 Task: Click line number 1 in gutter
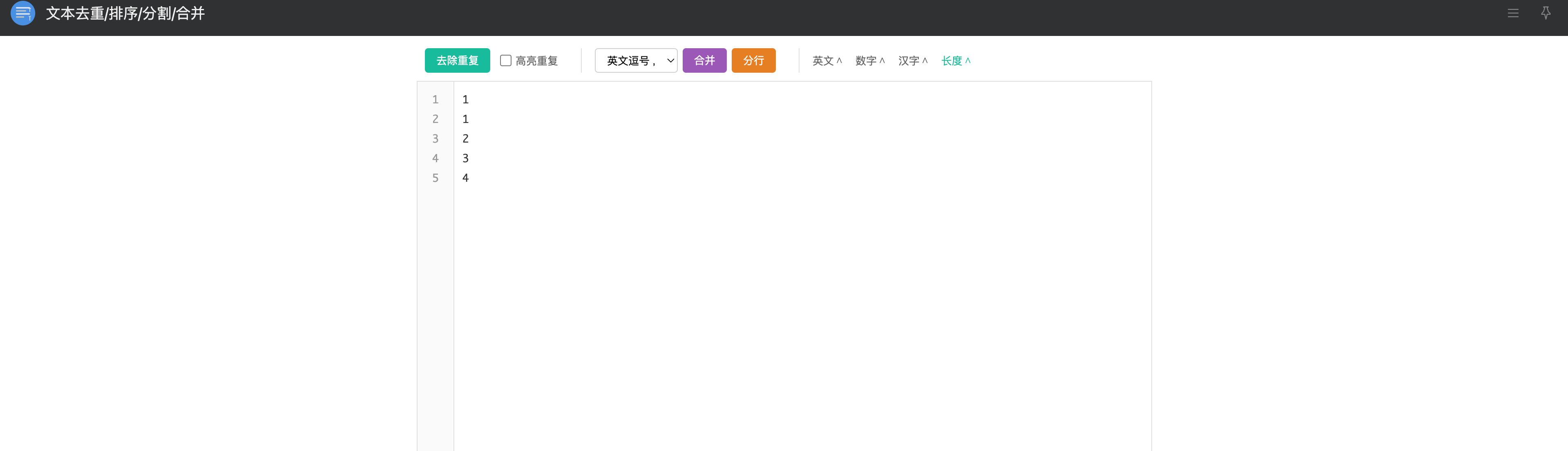coord(435,99)
